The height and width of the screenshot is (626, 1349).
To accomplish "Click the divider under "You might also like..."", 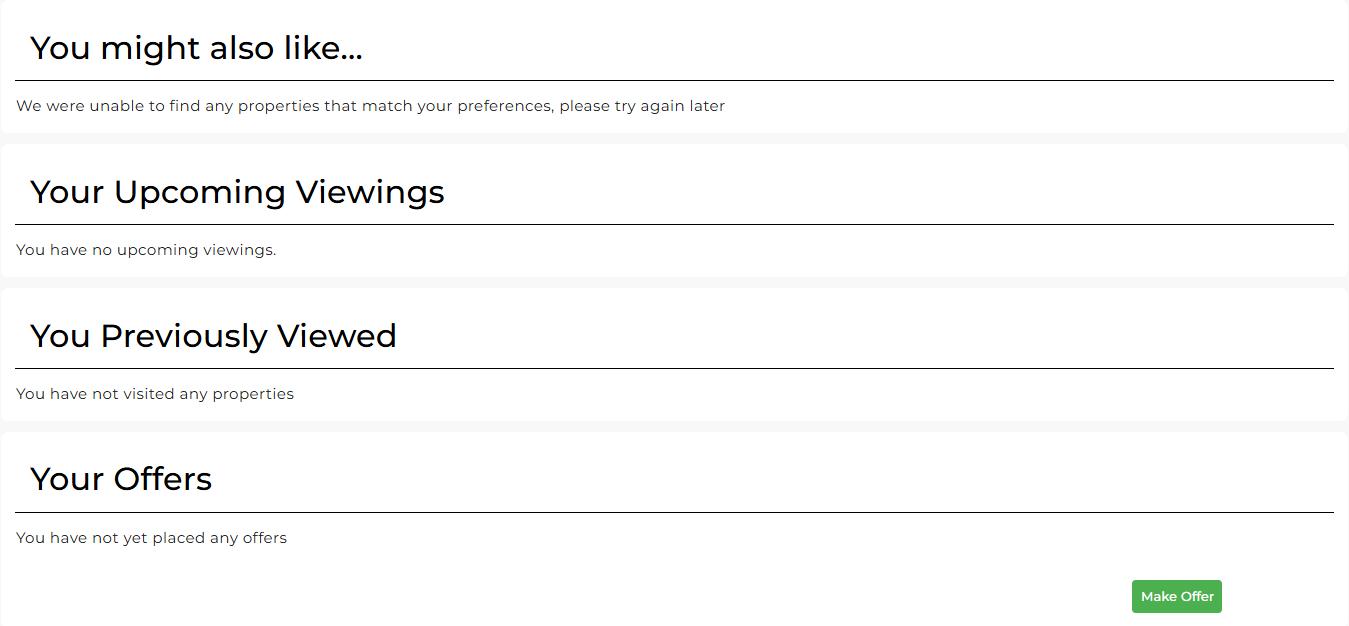I will click(x=674, y=80).
